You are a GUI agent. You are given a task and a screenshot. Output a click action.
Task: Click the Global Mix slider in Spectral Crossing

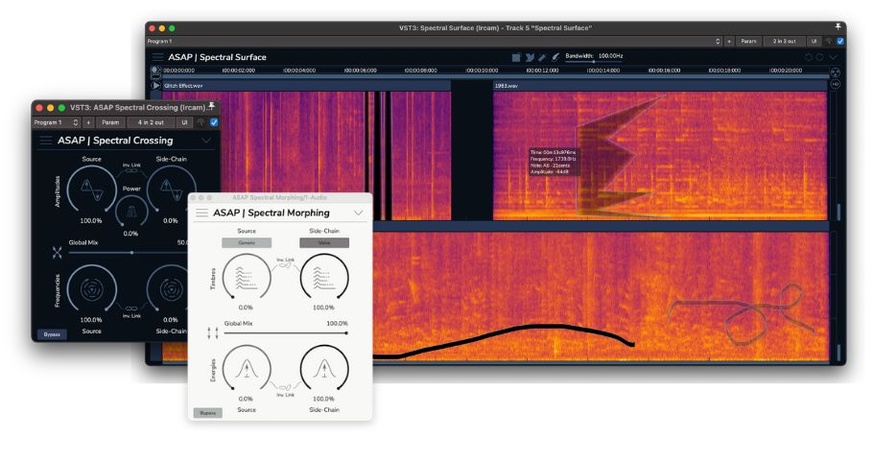pyautogui.click(x=128, y=253)
